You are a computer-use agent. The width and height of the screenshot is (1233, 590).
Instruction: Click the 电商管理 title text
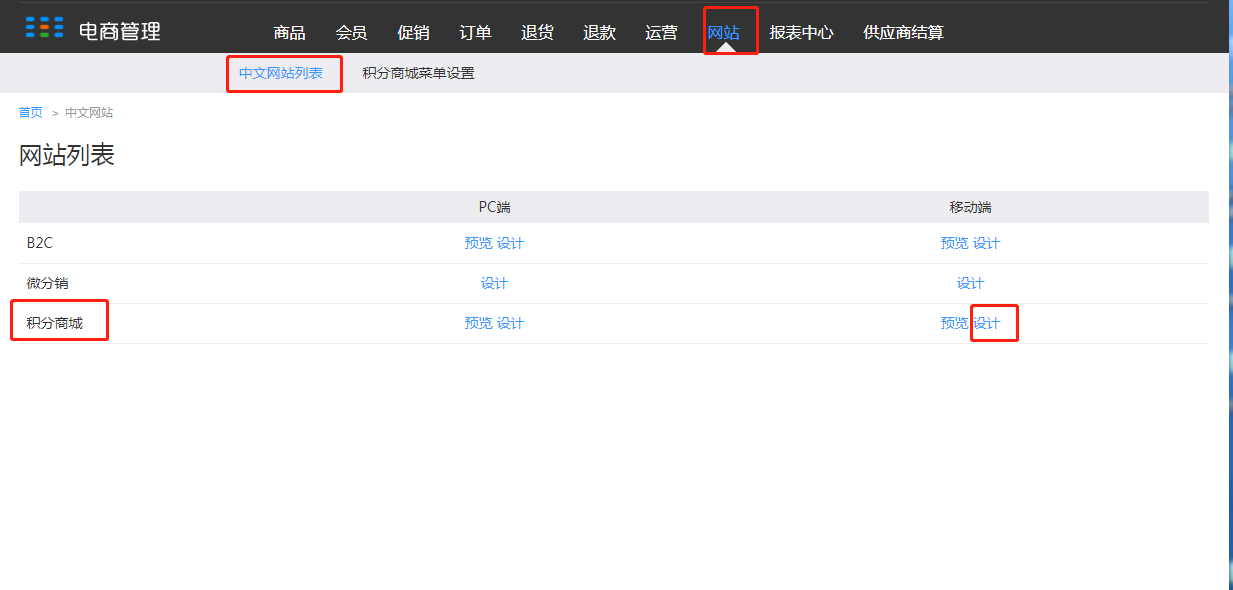coord(120,31)
